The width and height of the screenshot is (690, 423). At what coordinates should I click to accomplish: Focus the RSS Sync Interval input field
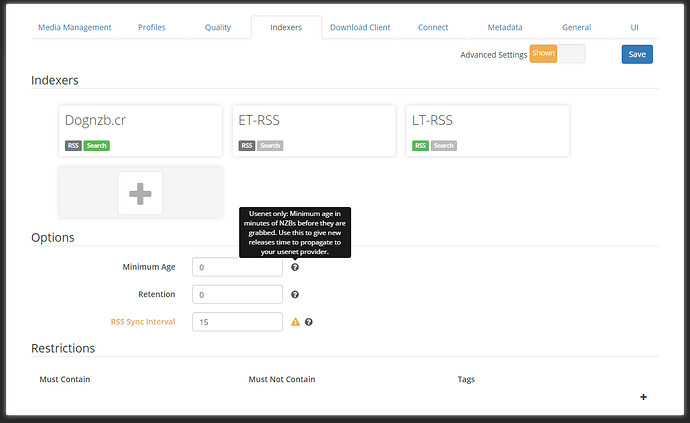[237, 322]
